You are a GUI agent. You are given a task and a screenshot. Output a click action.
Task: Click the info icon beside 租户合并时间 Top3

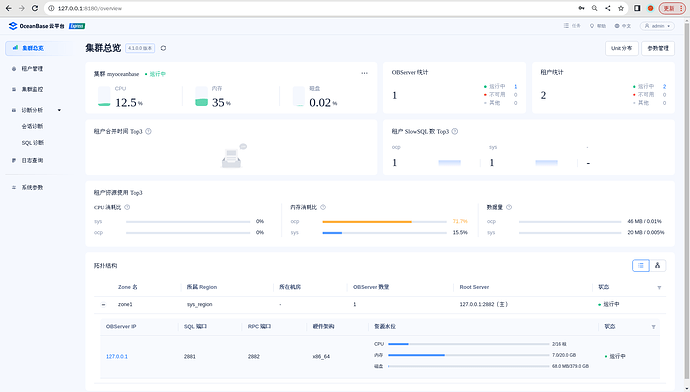pos(148,131)
